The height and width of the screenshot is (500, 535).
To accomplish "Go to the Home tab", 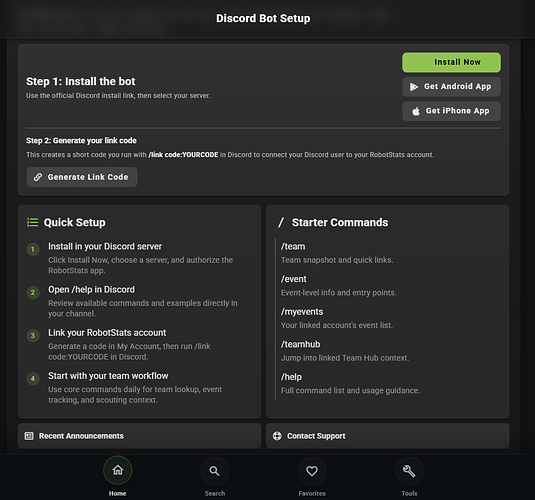I will pos(117,476).
